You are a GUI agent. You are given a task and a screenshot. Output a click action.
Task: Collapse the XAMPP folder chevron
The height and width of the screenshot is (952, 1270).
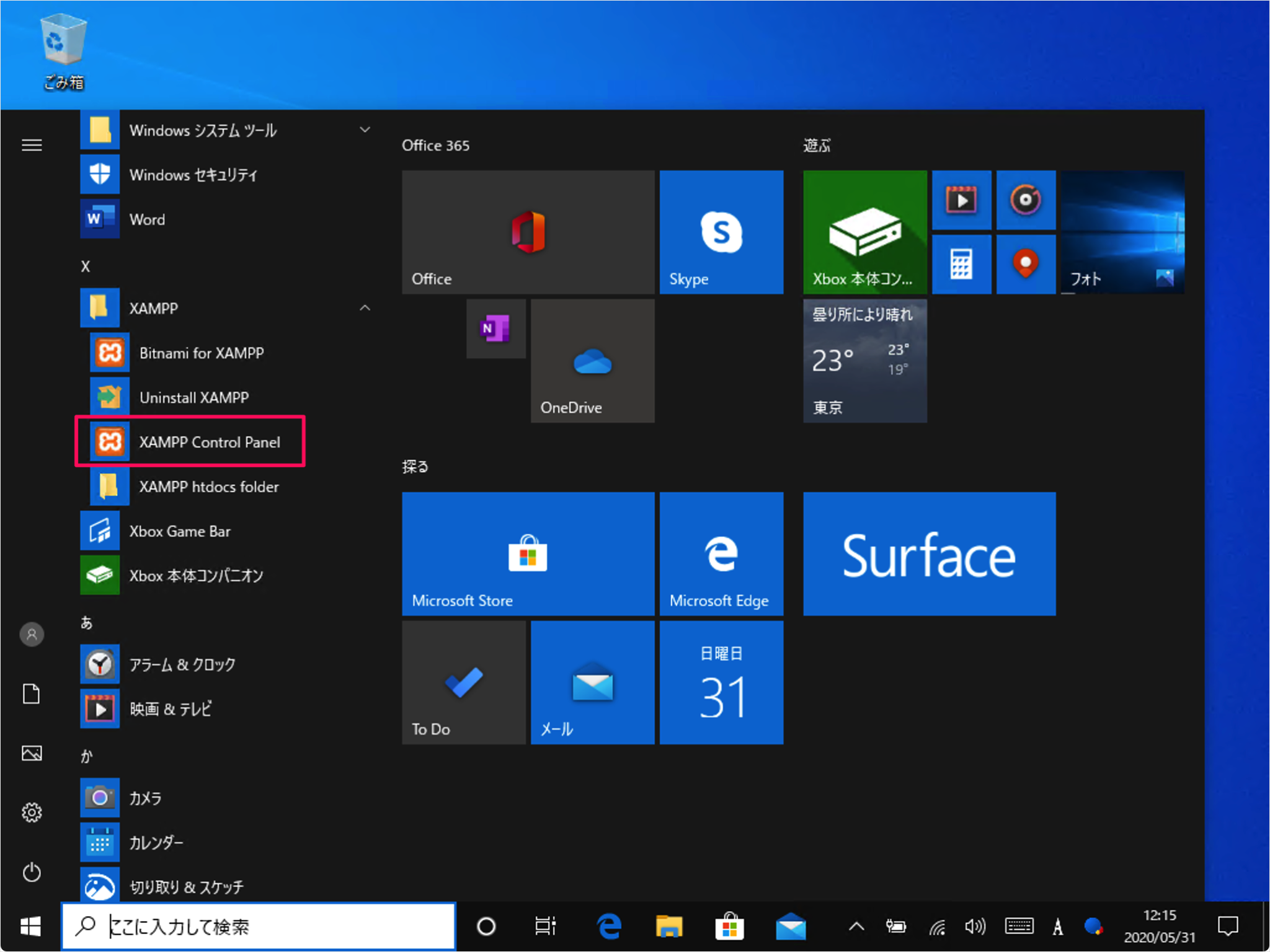click(x=365, y=308)
